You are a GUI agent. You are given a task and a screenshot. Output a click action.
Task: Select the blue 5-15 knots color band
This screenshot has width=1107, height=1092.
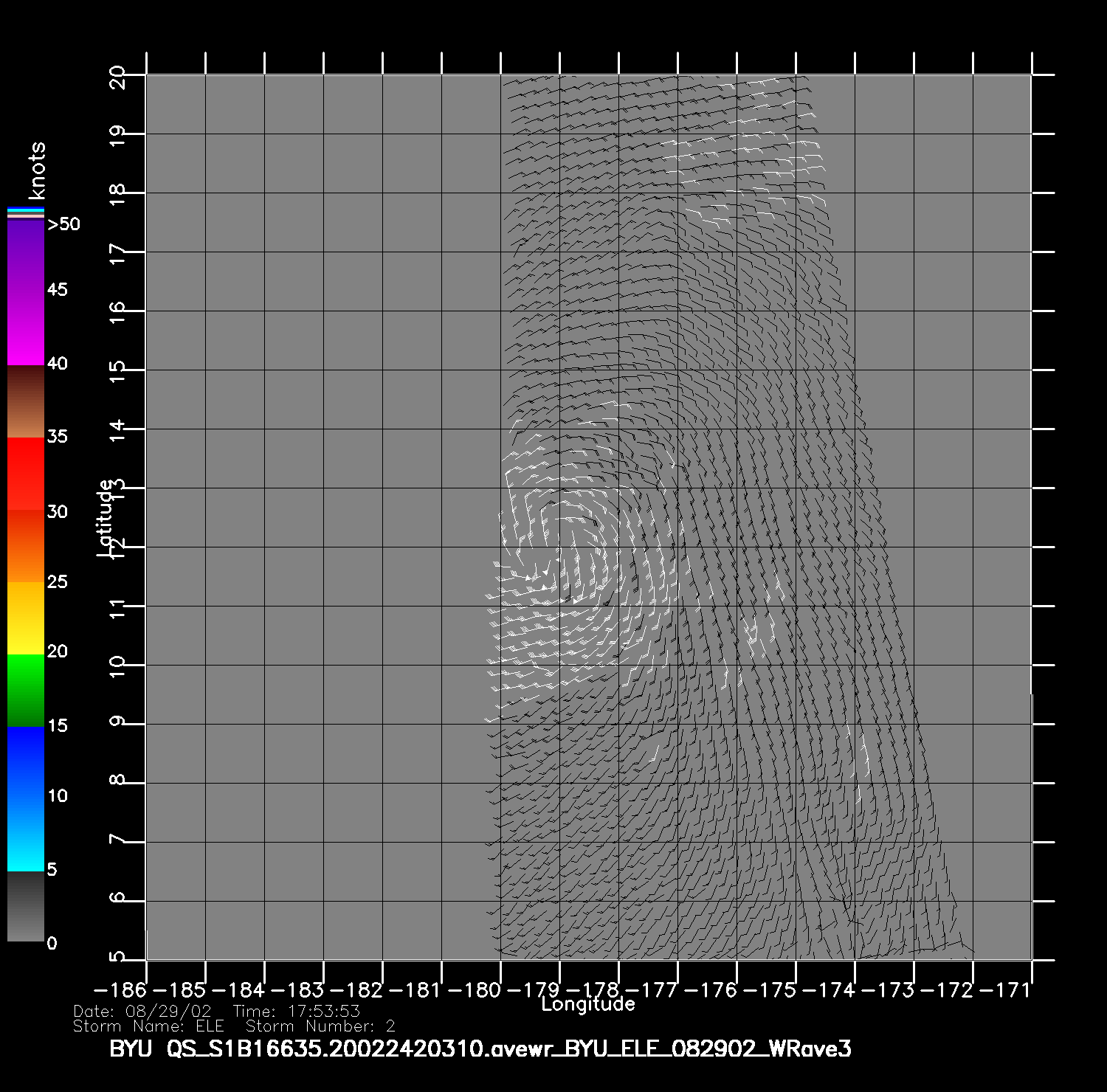coord(26,798)
